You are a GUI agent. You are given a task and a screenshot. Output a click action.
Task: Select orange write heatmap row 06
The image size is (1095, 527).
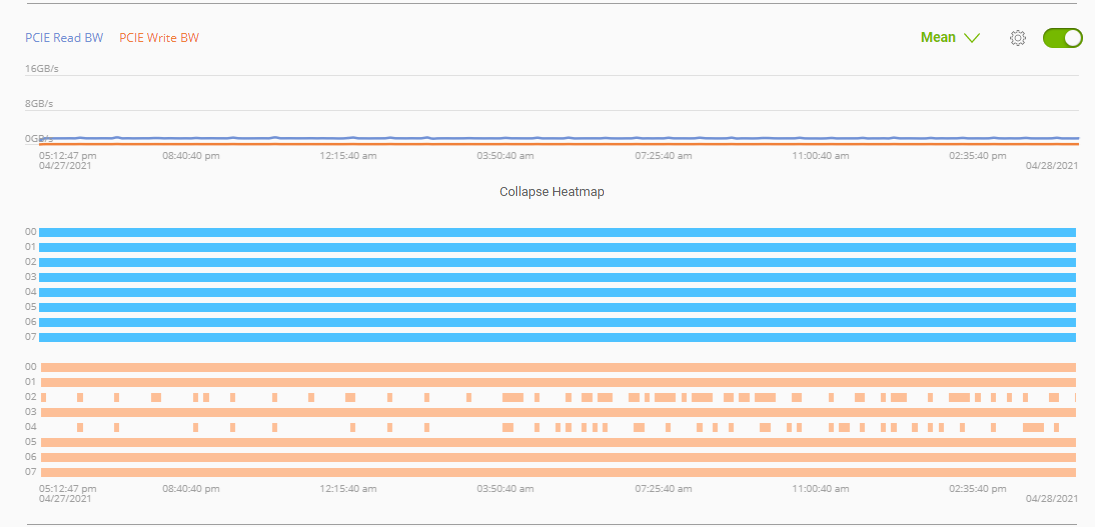[557, 457]
